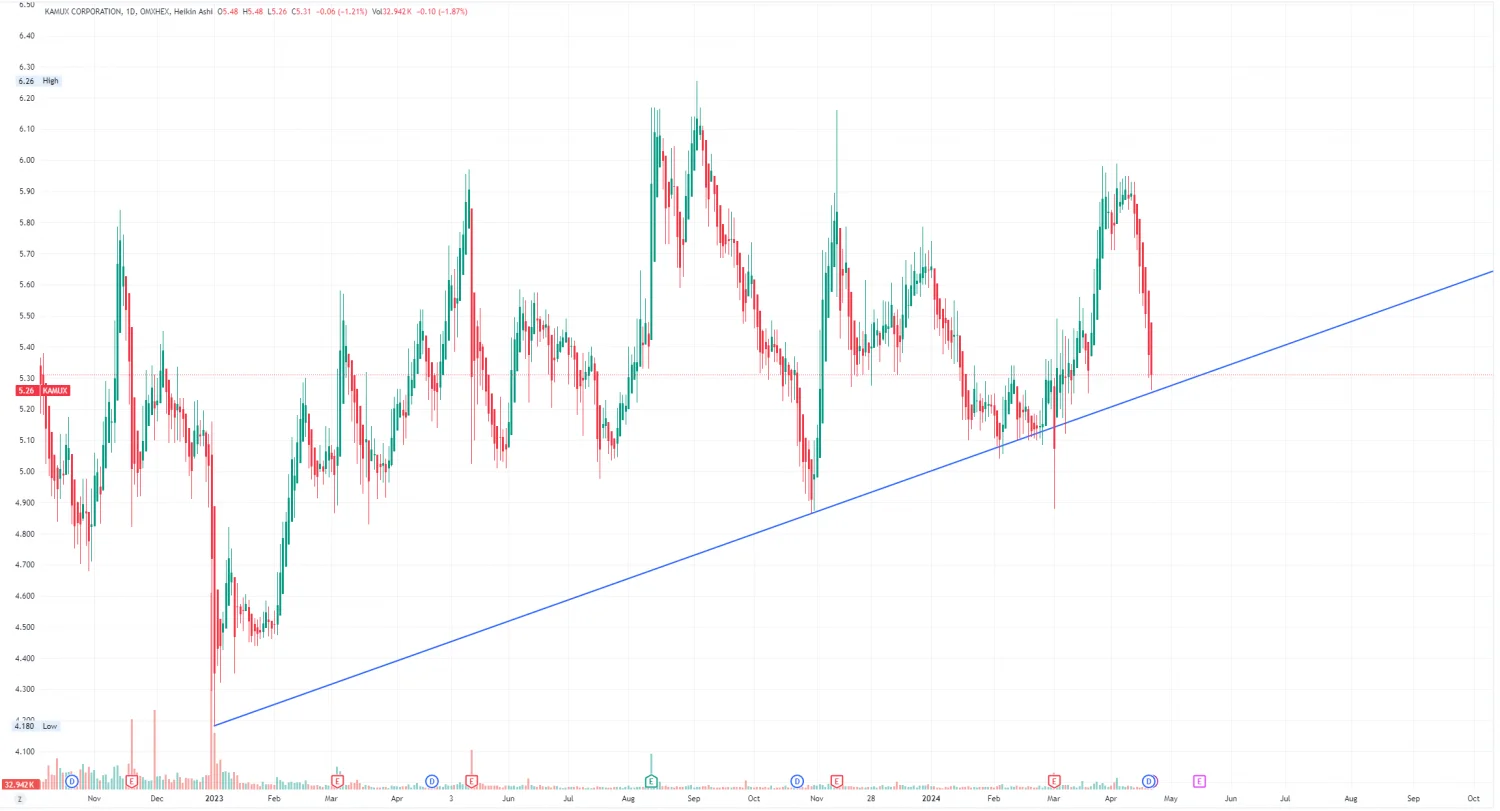Select the leftmost dividend marker before November 2022

point(71,780)
